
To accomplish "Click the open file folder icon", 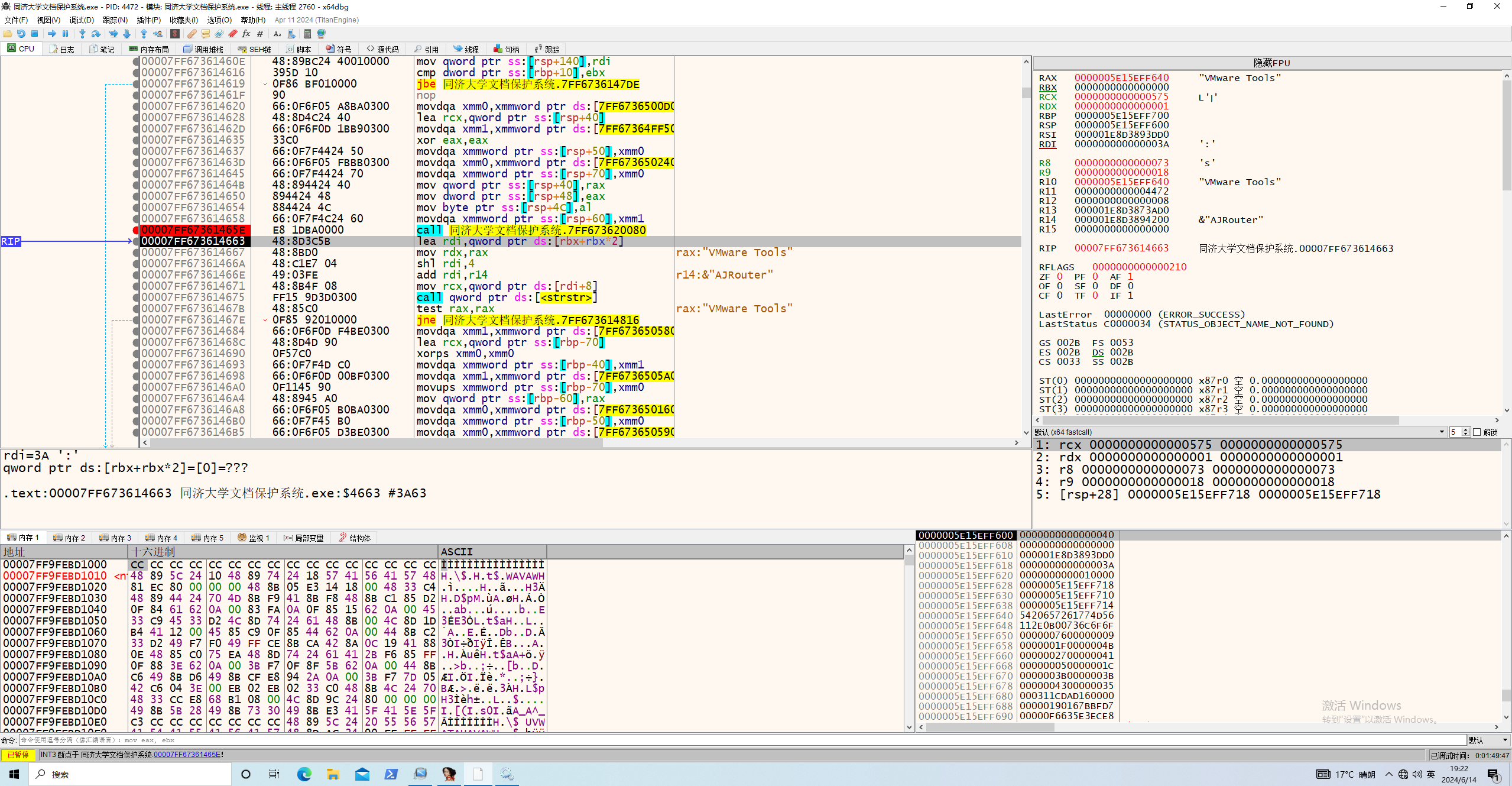I will click(x=8, y=34).
